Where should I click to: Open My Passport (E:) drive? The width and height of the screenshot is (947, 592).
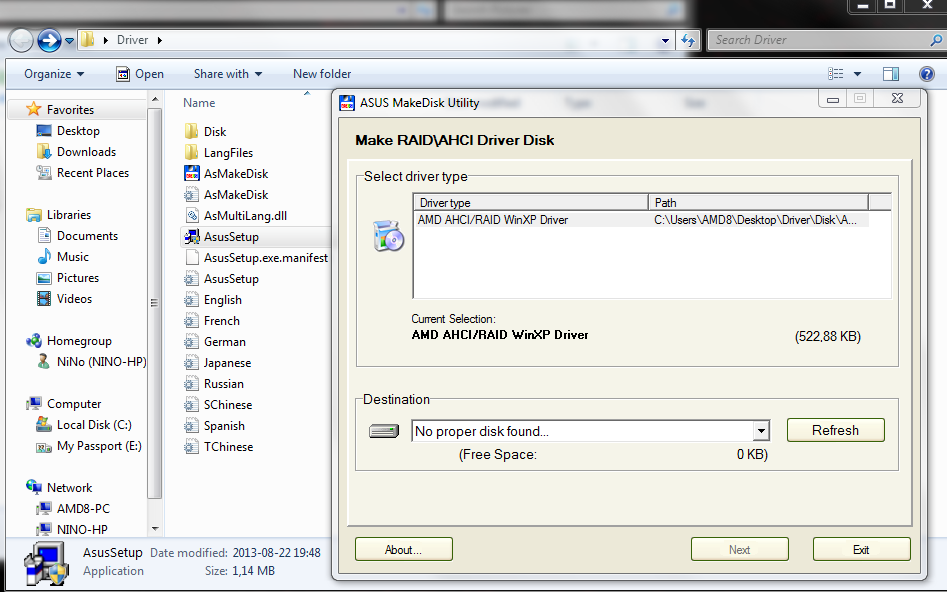[89, 446]
